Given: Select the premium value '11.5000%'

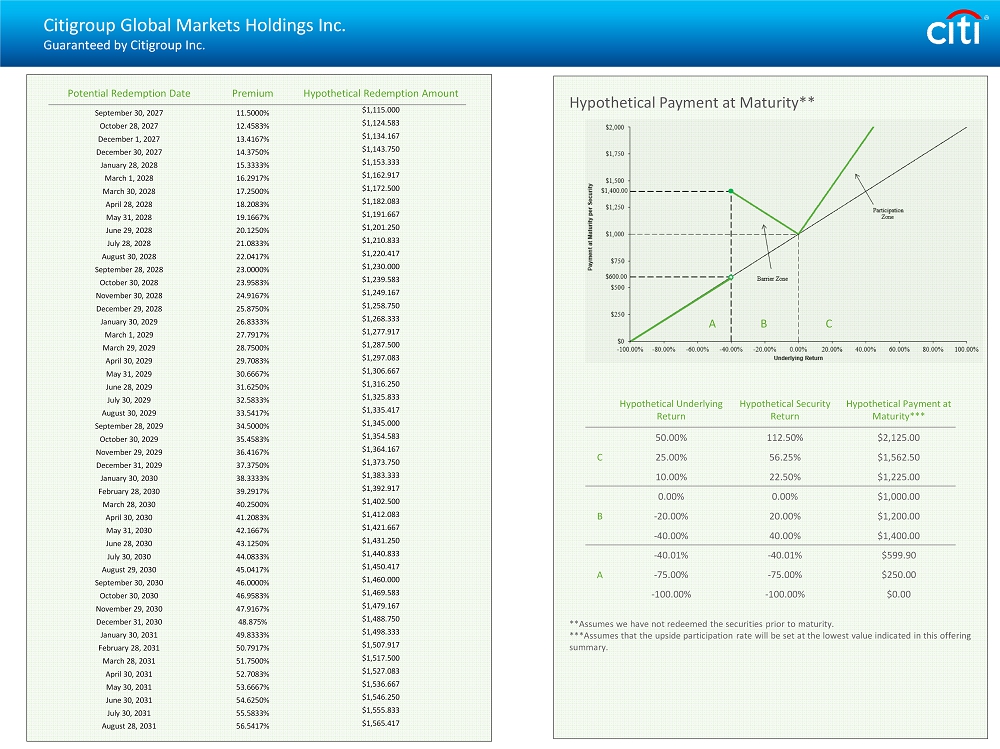Looking at the screenshot, I should [x=253, y=113].
